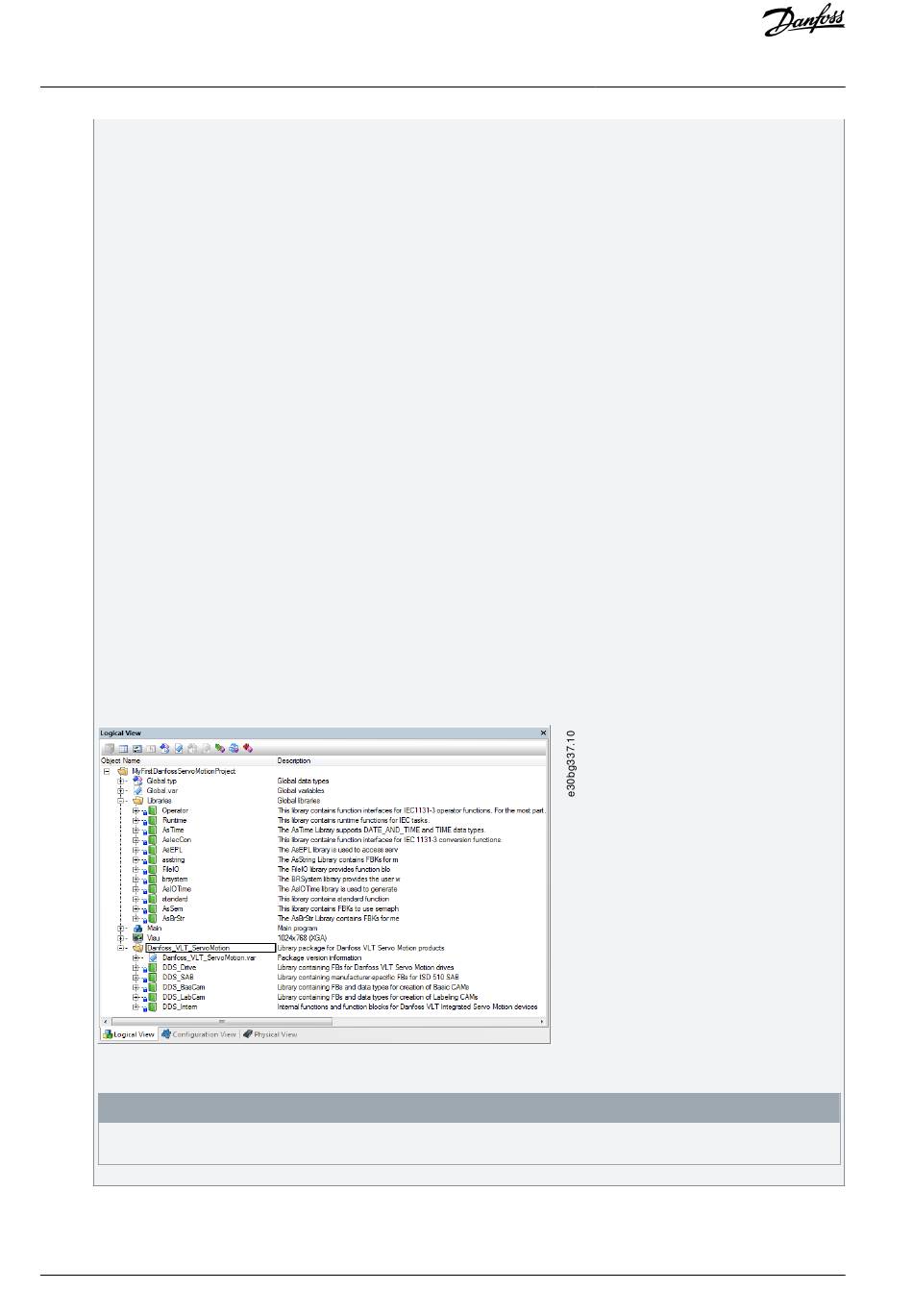Click the Danfoss_VLT_ServoMotion.var file icon
913x1316 pixels.
click(153, 957)
